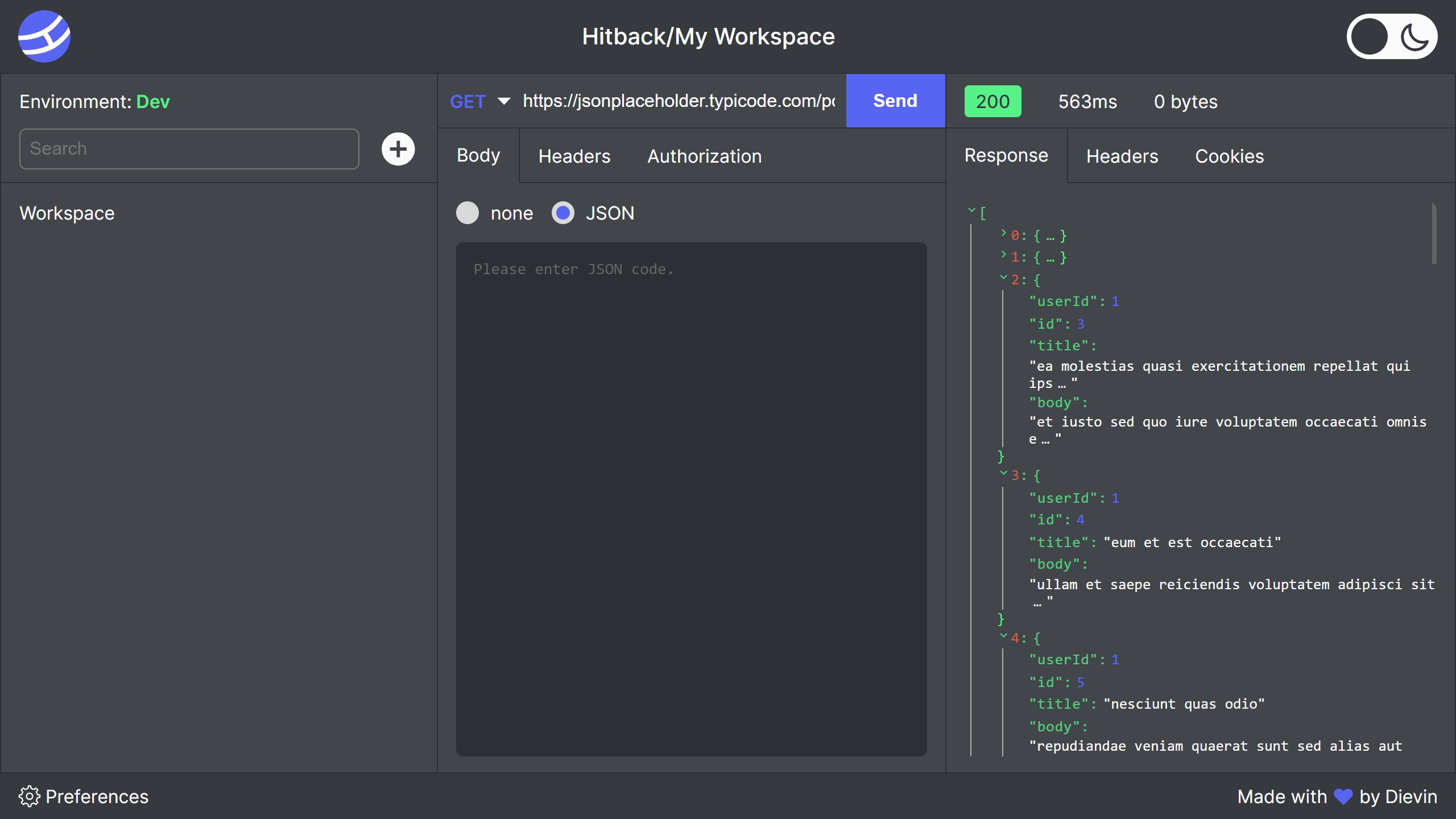The image size is (1456, 819).
Task: Switch to the request Headers tab
Action: [x=574, y=155]
